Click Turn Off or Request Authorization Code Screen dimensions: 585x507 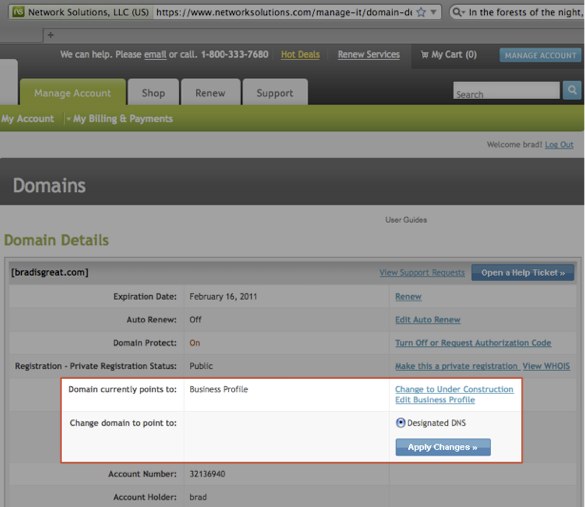pos(473,343)
